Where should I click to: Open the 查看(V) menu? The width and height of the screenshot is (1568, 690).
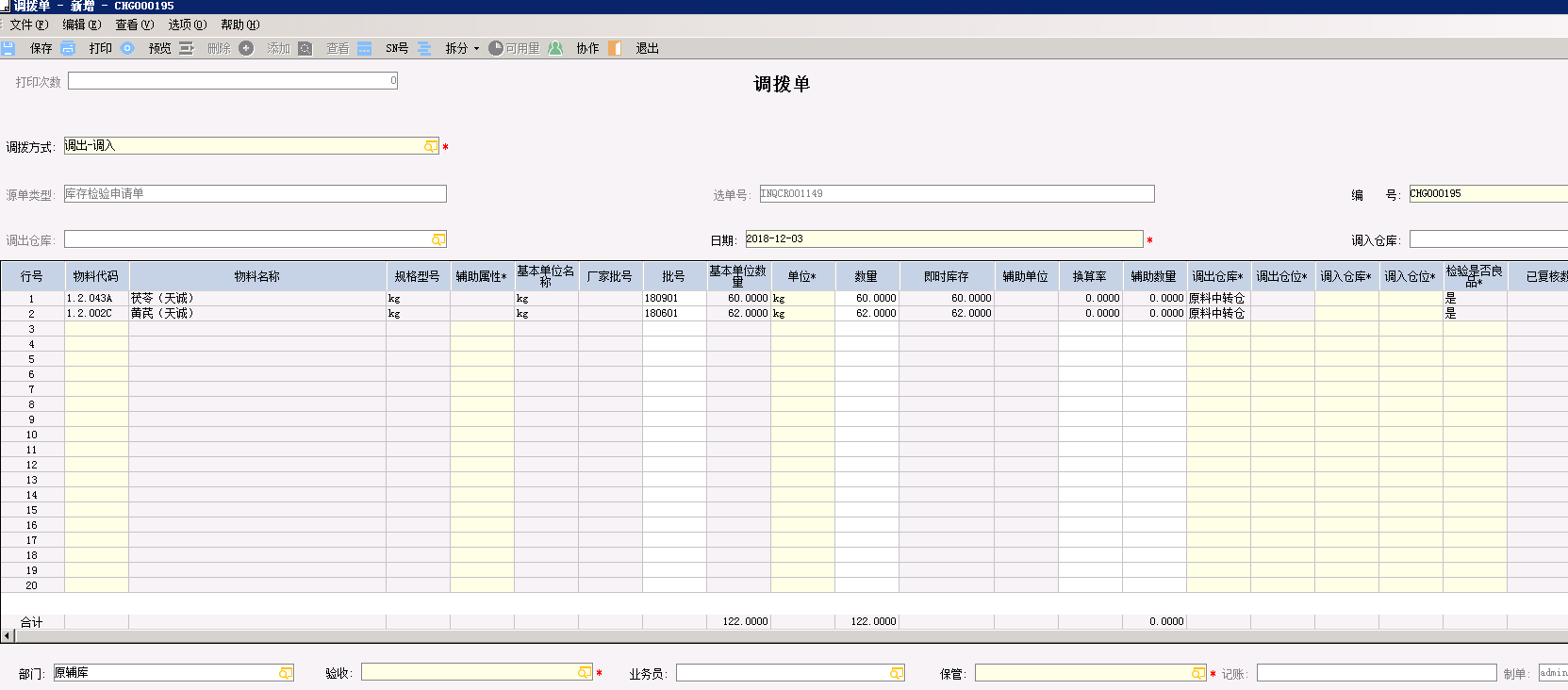134,25
